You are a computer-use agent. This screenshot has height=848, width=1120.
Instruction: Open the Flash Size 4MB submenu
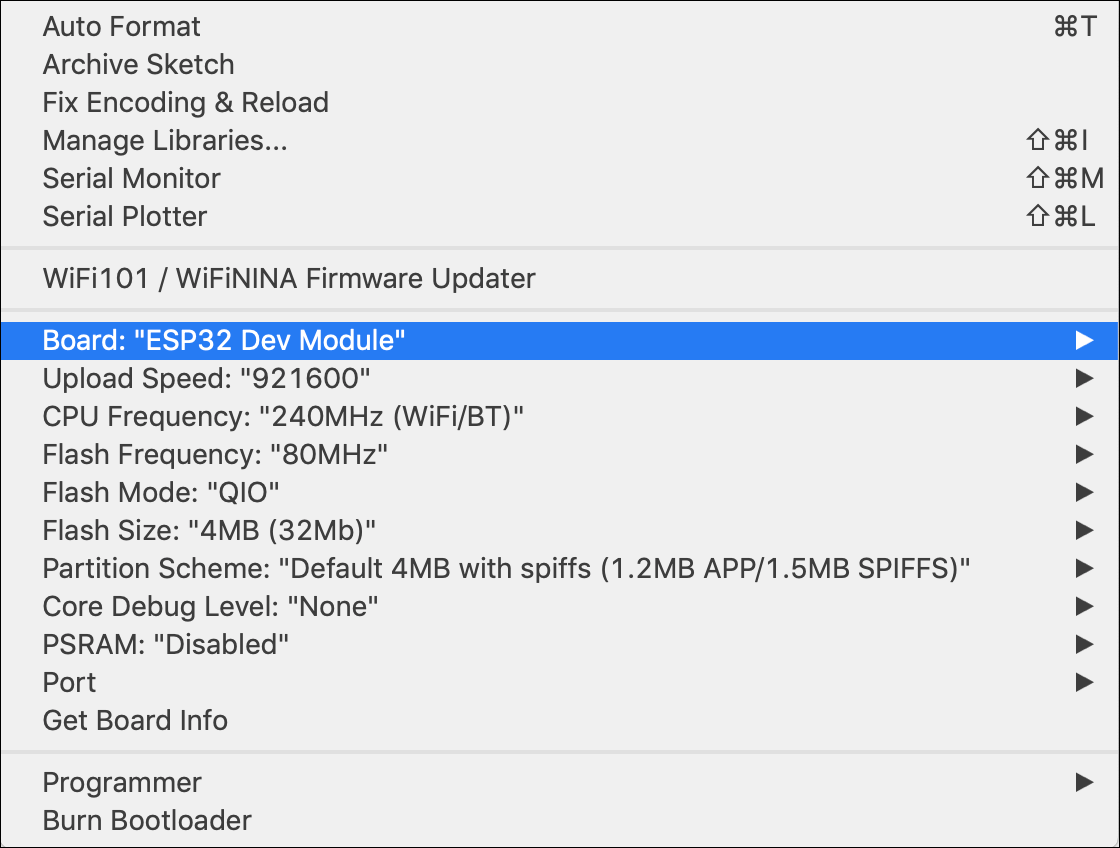(559, 530)
